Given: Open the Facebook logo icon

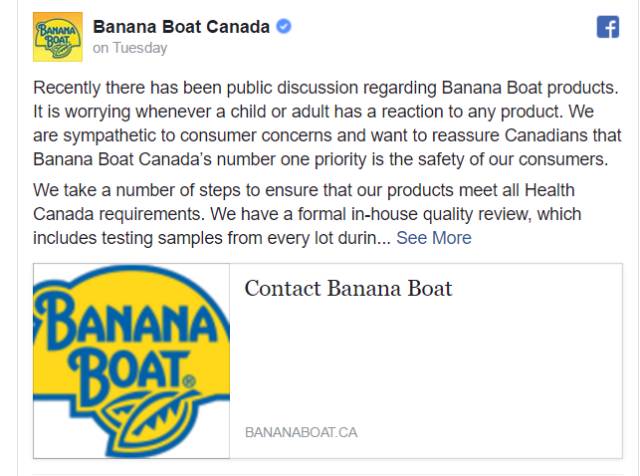Looking at the screenshot, I should click(x=608, y=27).
